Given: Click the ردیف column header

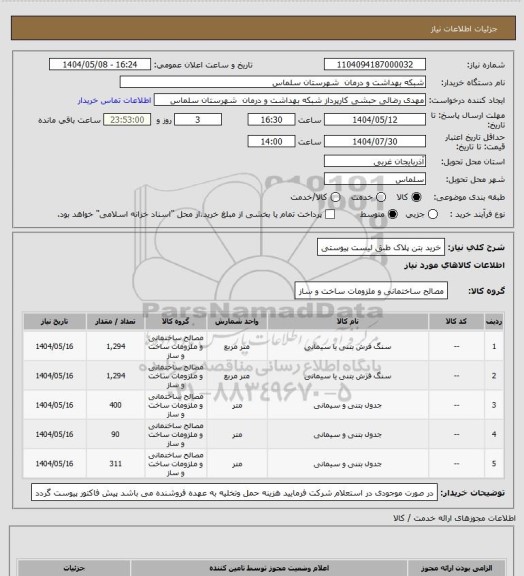Looking at the screenshot, I should click(x=494, y=322).
